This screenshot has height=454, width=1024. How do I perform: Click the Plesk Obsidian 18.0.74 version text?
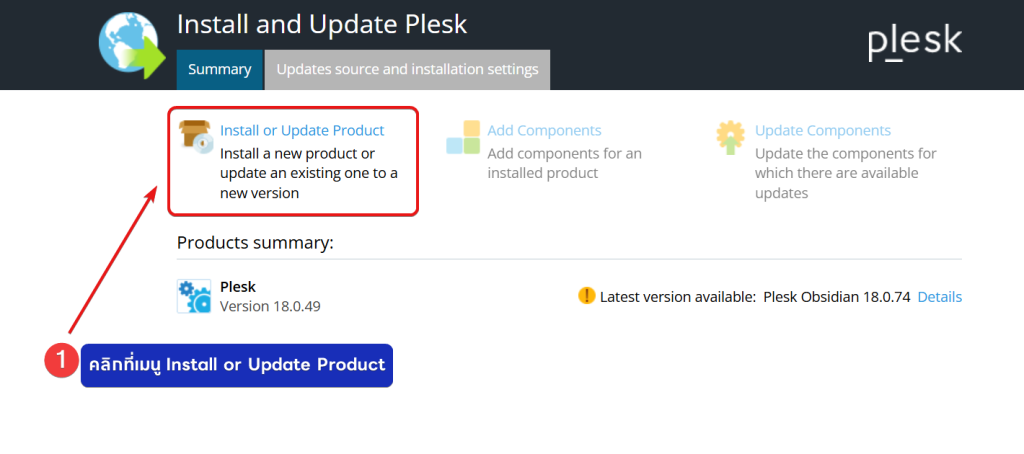coord(836,297)
